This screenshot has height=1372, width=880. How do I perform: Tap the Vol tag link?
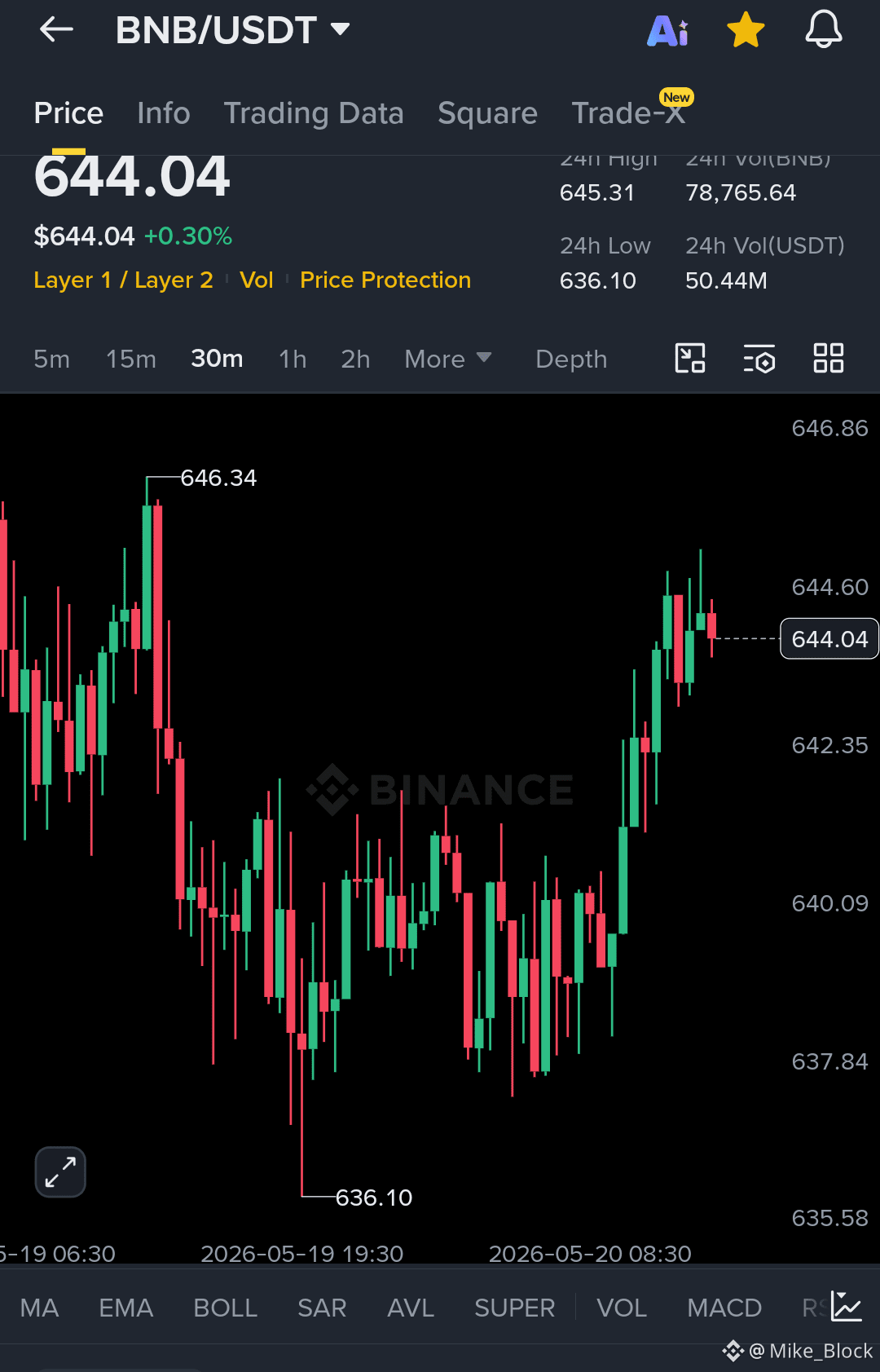[x=257, y=280]
